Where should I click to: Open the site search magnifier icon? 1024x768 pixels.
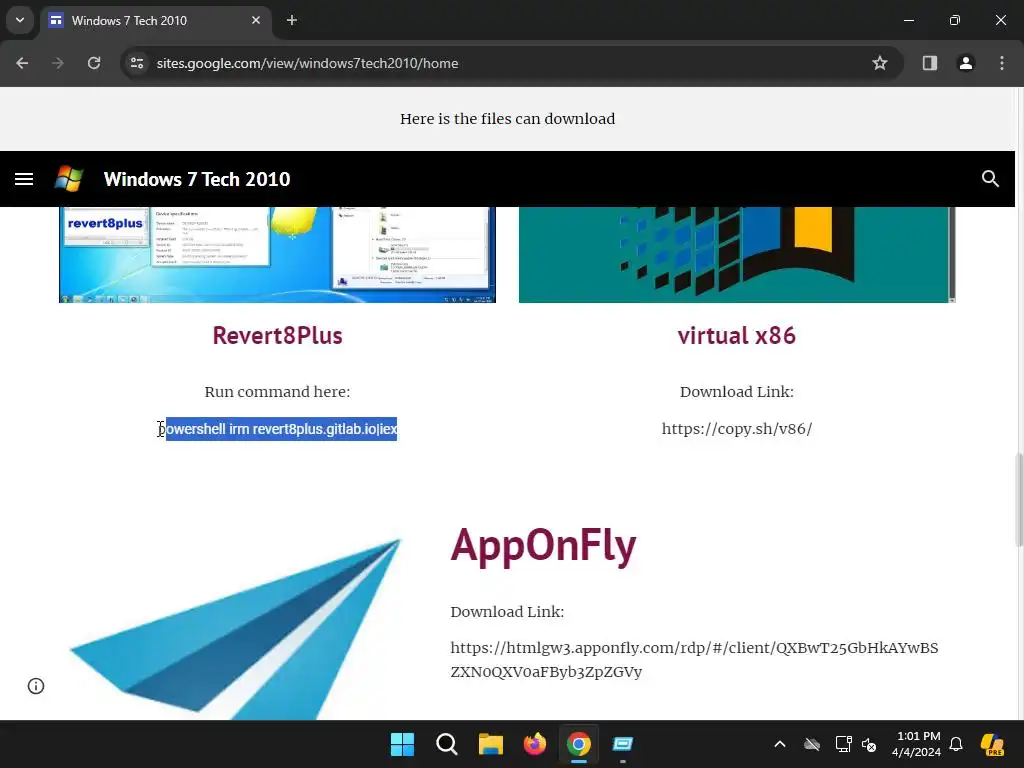coord(990,179)
